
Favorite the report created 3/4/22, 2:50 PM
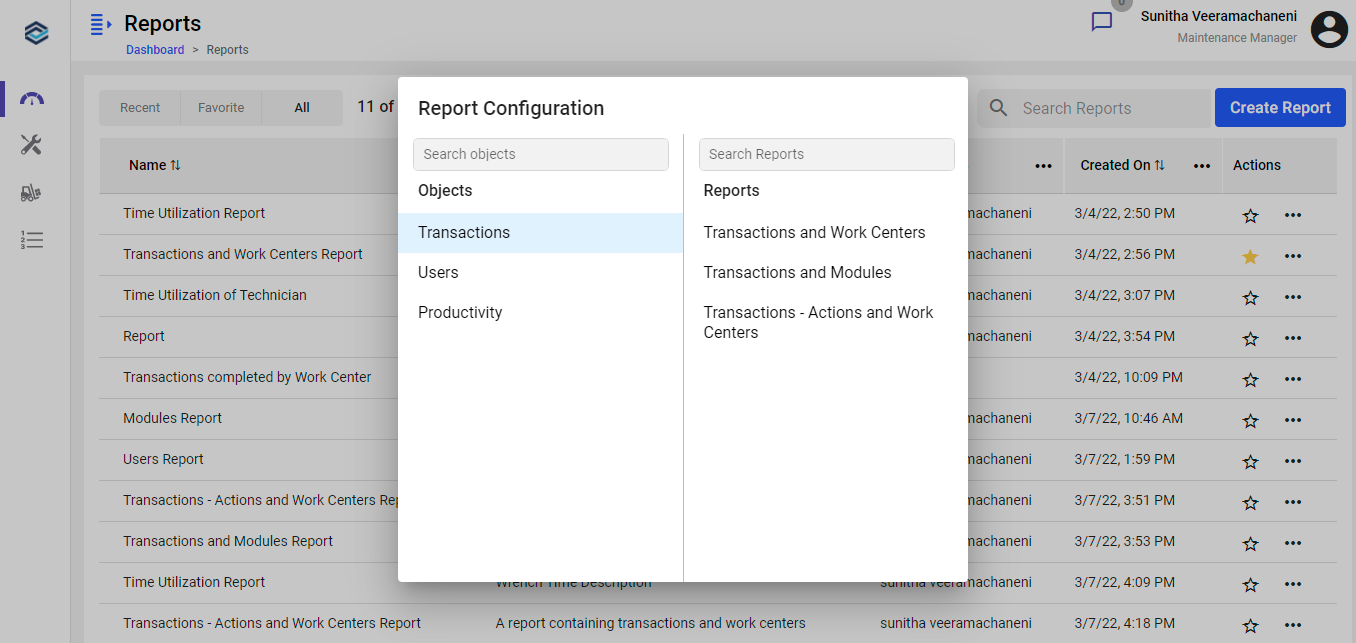click(1249, 215)
